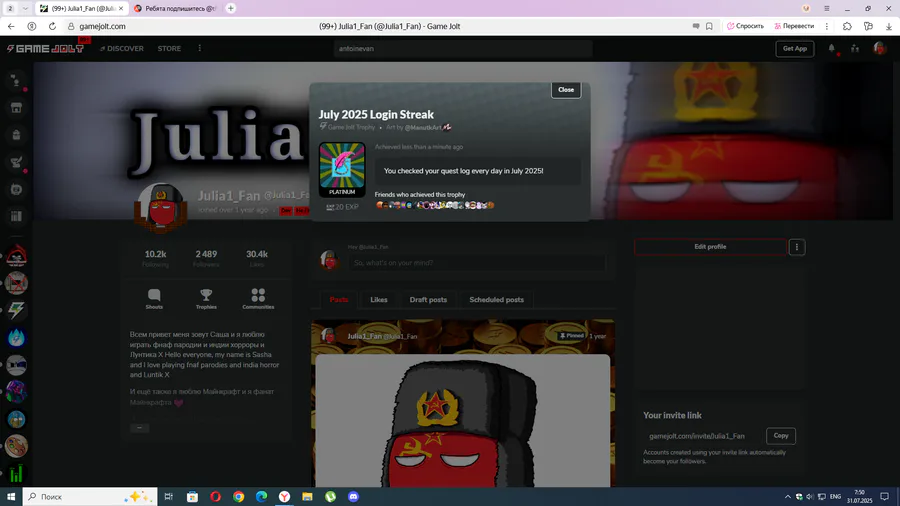900x506 pixels.
Task: Open the account avatar menu
Action: (879, 49)
